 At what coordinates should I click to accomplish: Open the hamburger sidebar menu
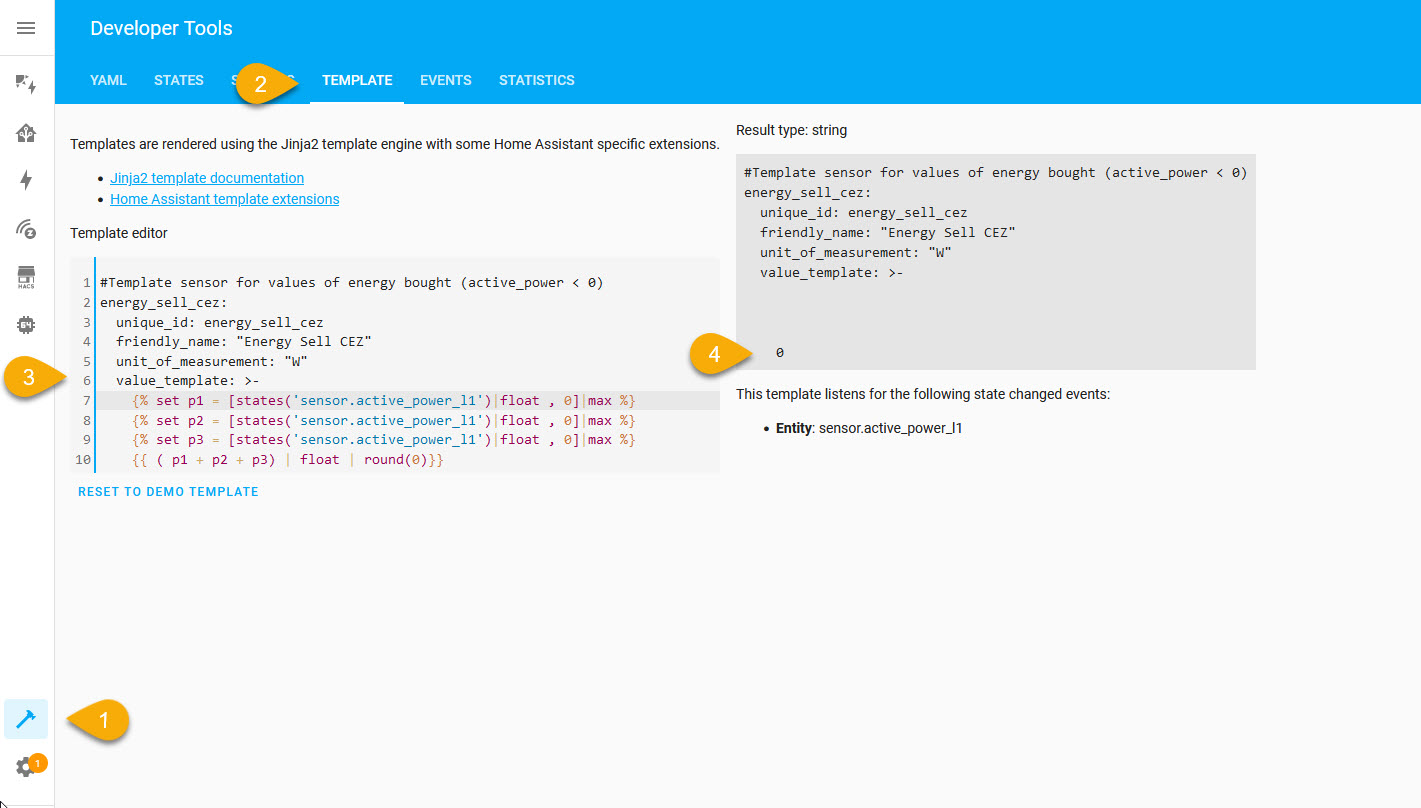click(x=26, y=28)
